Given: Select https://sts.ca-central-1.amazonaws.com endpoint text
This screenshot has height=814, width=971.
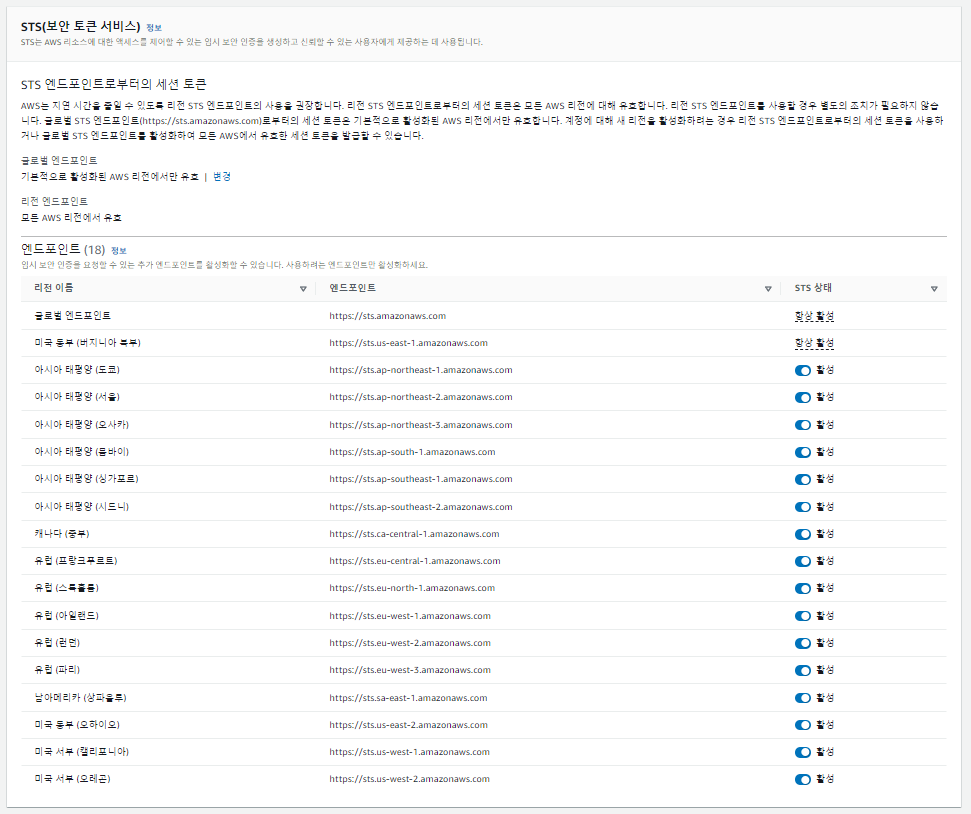Looking at the screenshot, I should click(414, 533).
